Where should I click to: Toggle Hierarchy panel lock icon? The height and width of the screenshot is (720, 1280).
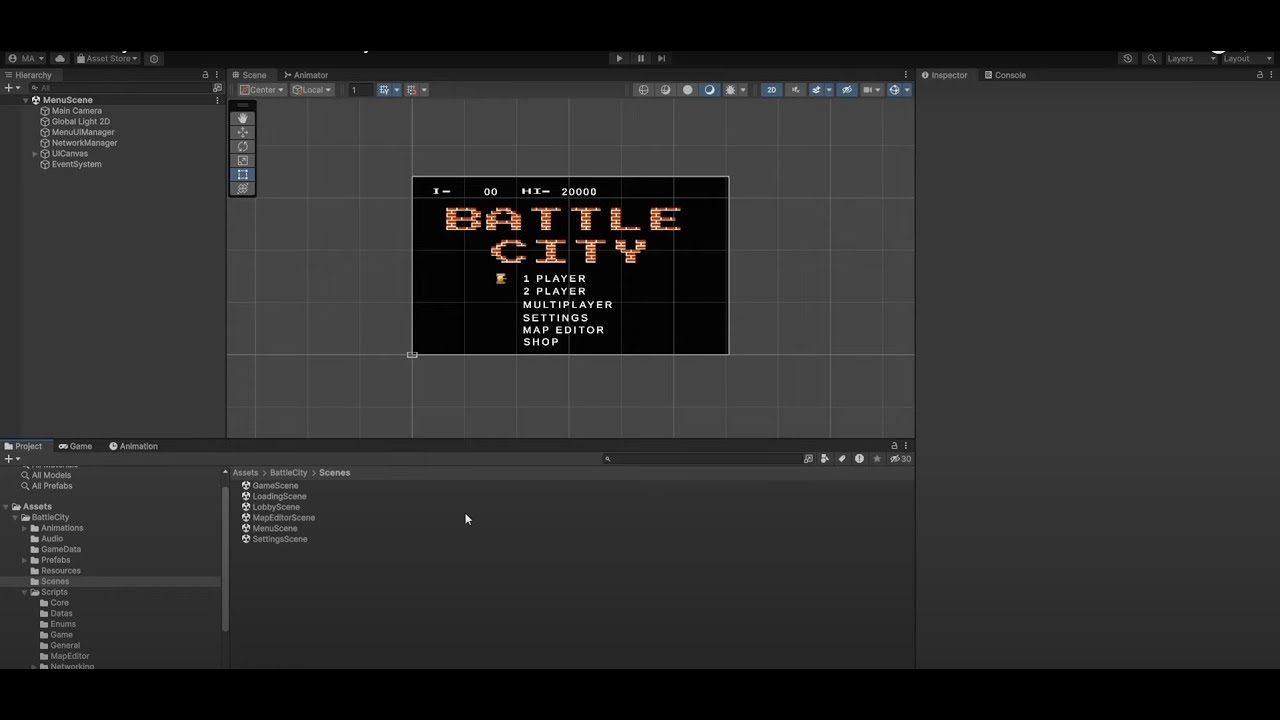click(205, 75)
